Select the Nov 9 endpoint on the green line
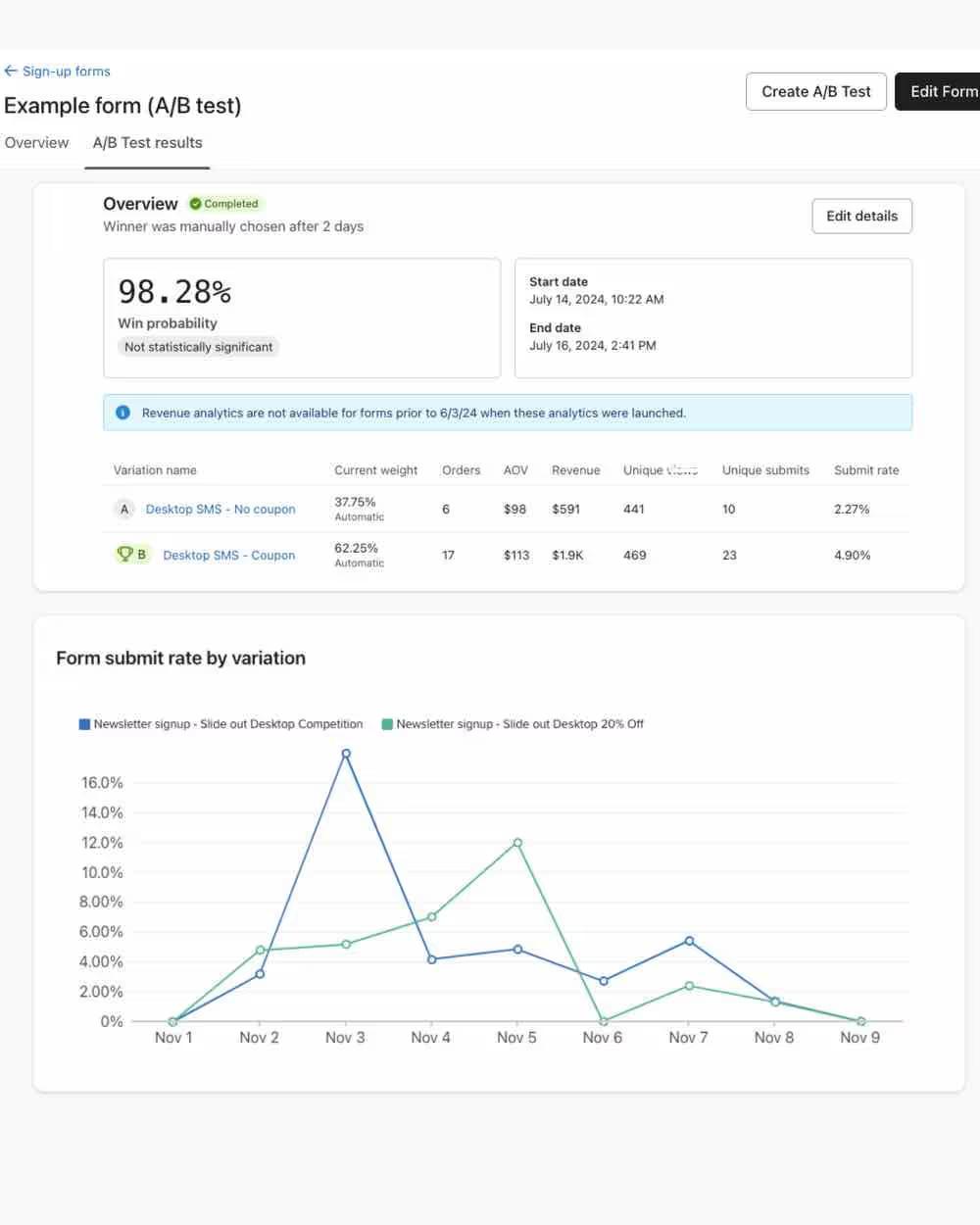The image size is (980, 1225). (x=859, y=1021)
